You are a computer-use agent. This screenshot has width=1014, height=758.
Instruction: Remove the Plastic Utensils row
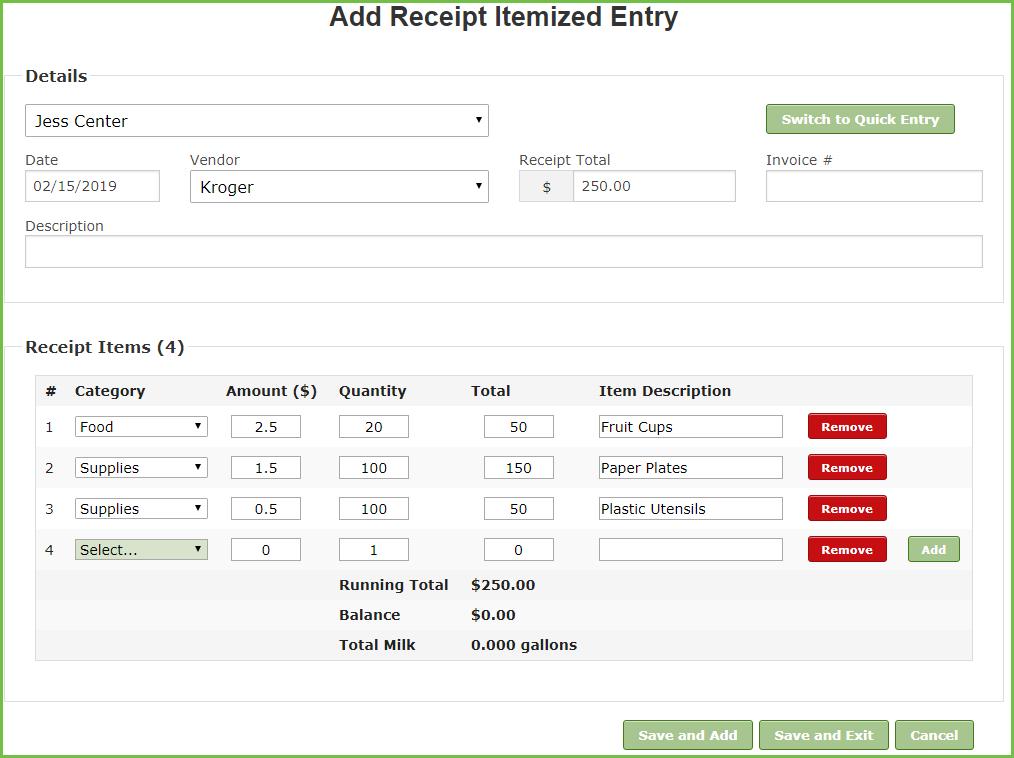[x=847, y=509]
